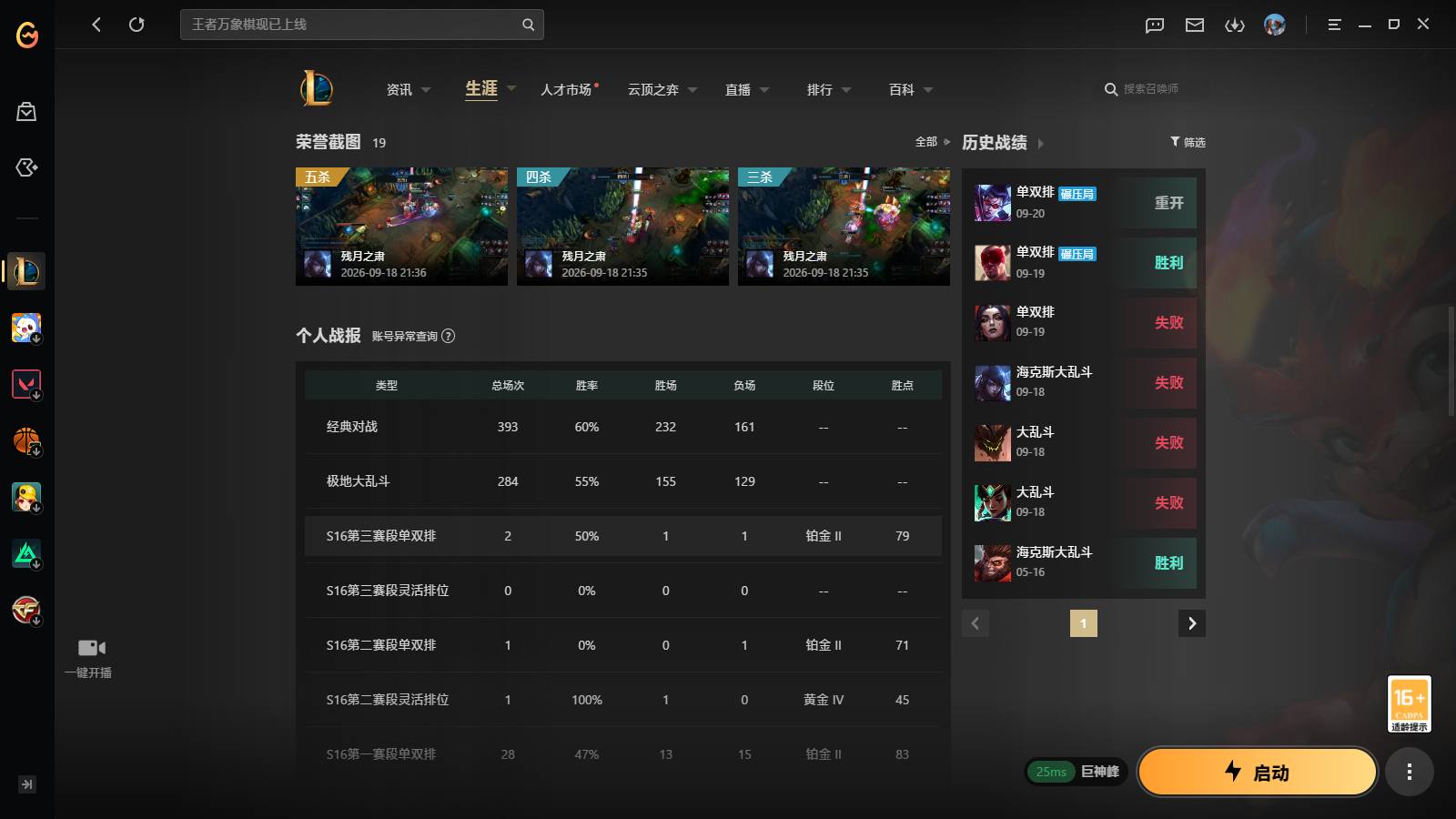Click the 全部 link for honor screenshots
This screenshot has width=1456, height=819.
point(926,142)
